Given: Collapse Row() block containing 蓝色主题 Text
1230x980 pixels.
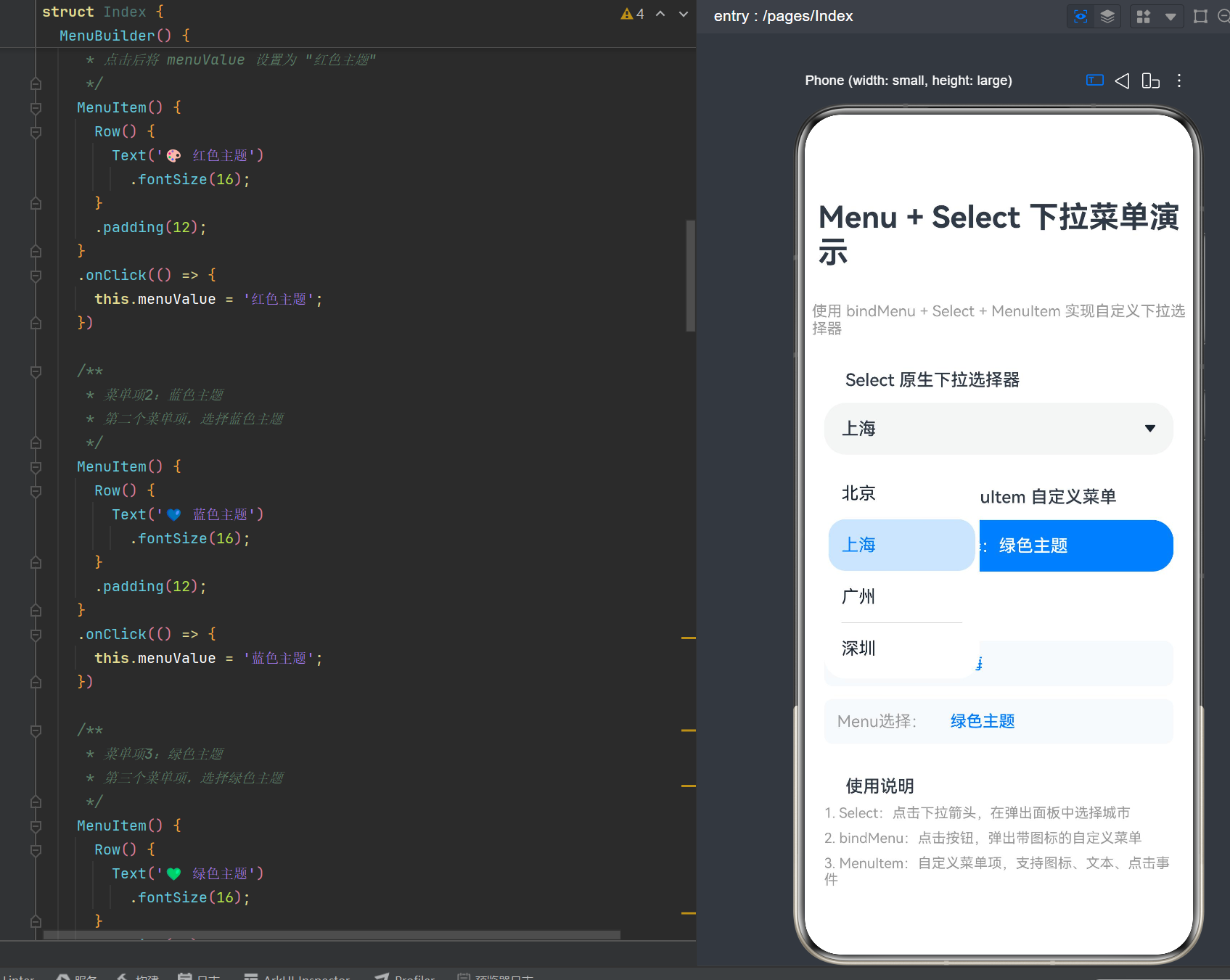Looking at the screenshot, I should pyautogui.click(x=36, y=491).
